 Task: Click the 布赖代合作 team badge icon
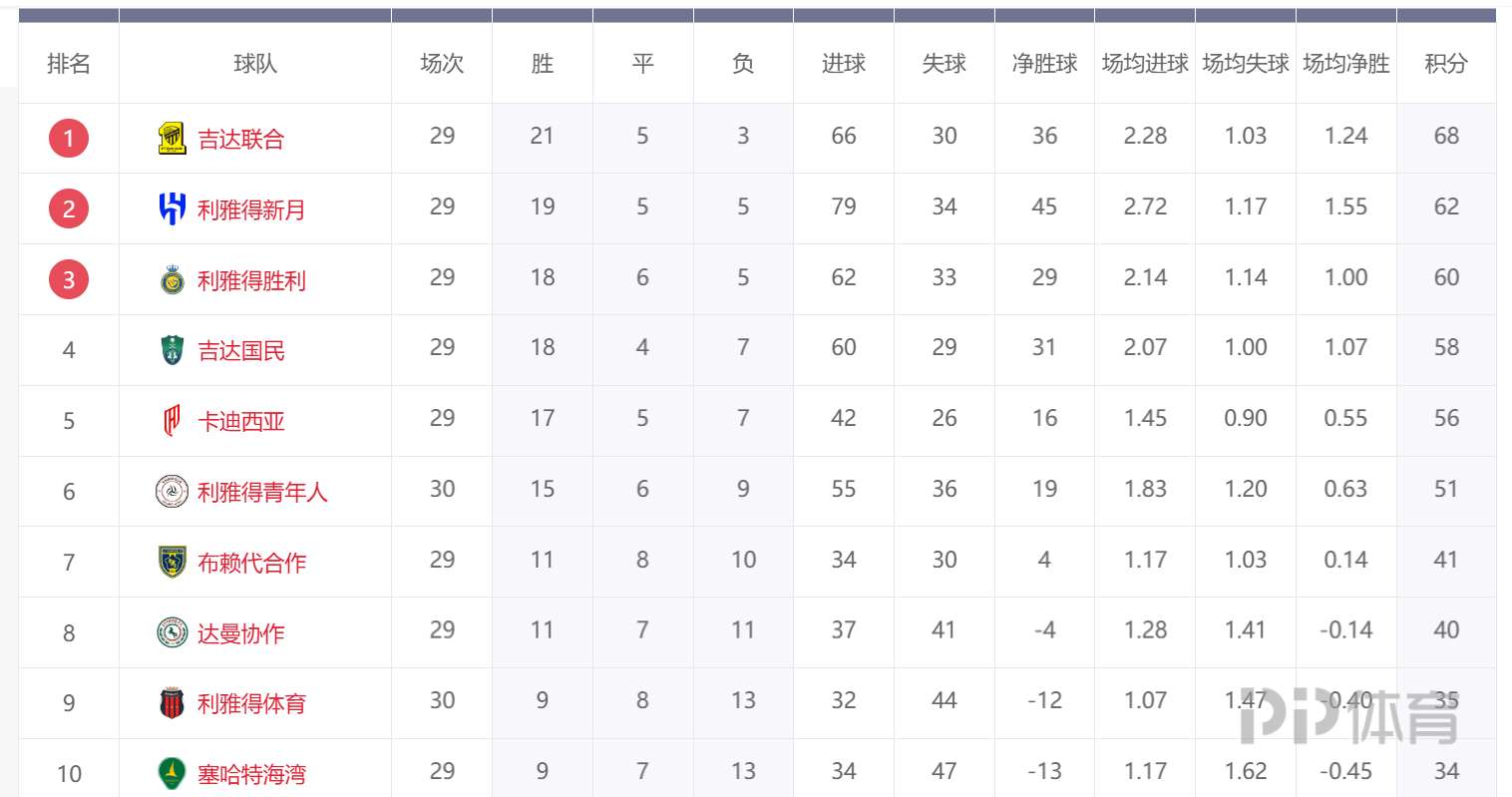click(172, 563)
